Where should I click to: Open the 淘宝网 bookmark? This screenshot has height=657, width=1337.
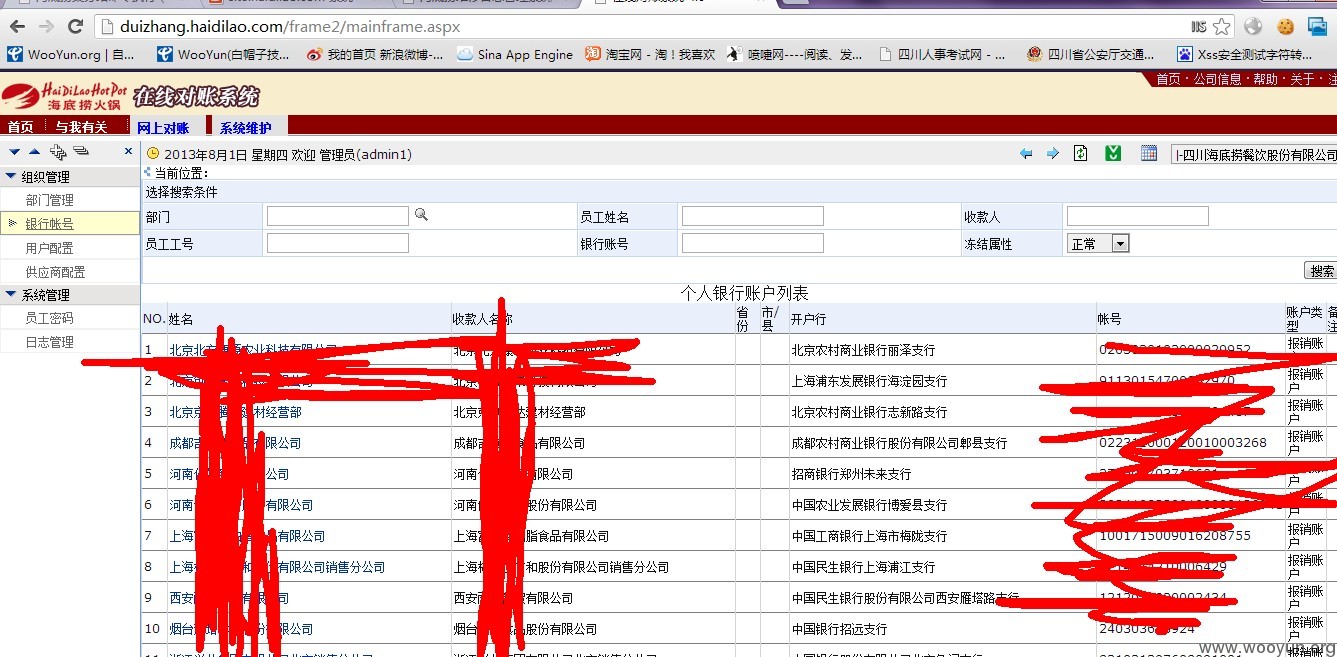click(650, 55)
